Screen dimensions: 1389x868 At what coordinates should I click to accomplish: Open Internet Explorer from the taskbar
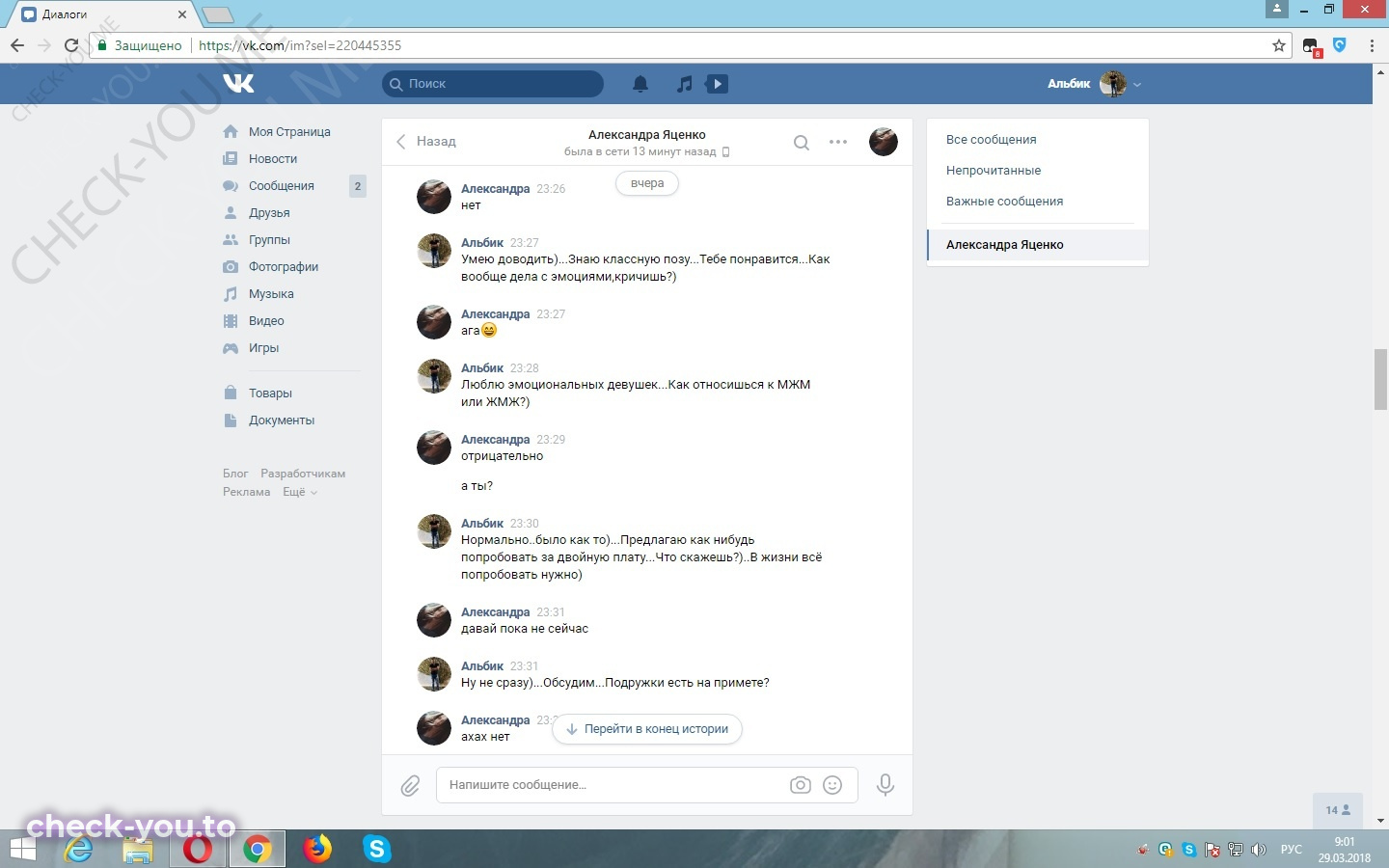click(78, 849)
